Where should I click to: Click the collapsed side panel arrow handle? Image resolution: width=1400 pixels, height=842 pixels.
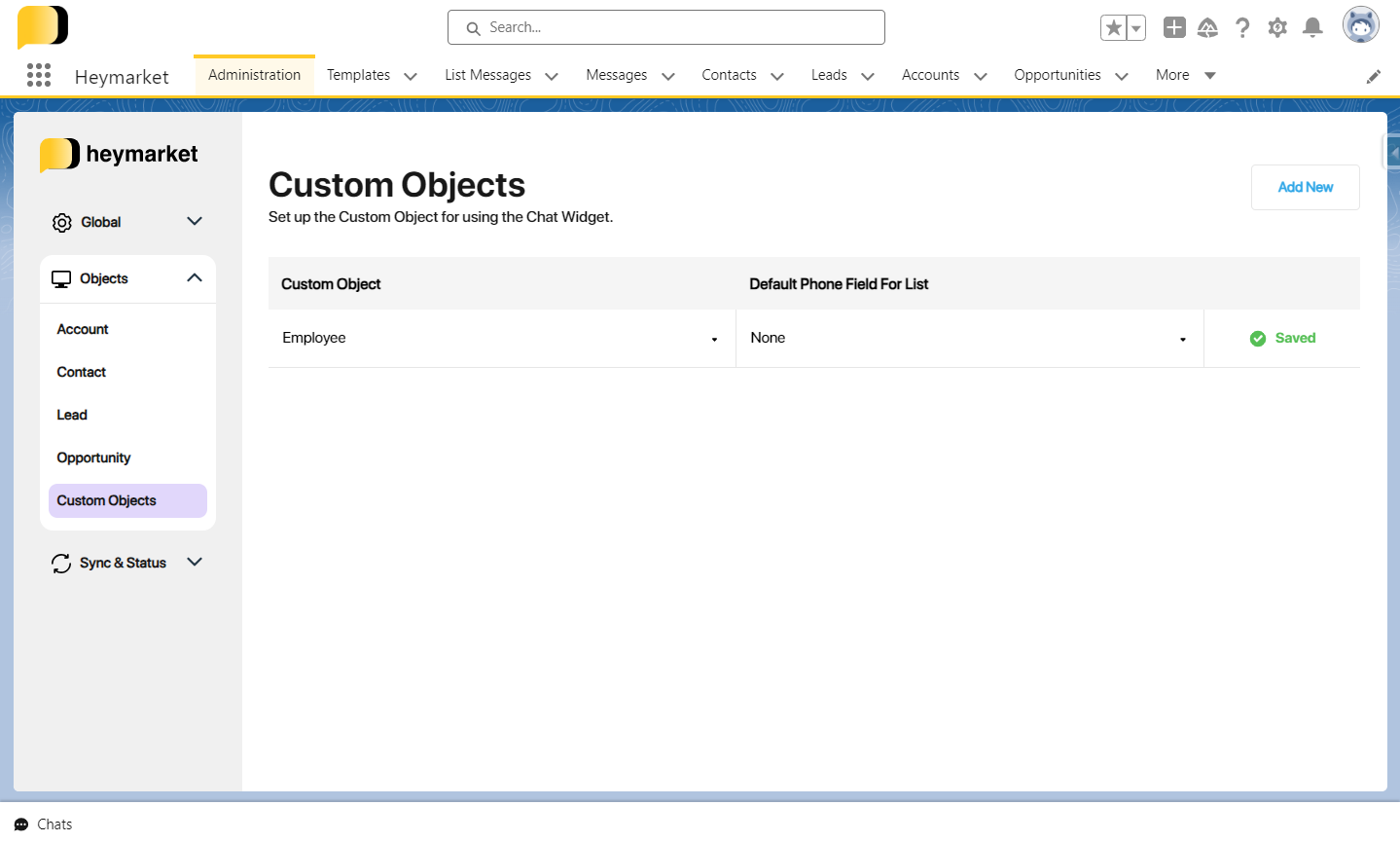pyautogui.click(x=1392, y=153)
